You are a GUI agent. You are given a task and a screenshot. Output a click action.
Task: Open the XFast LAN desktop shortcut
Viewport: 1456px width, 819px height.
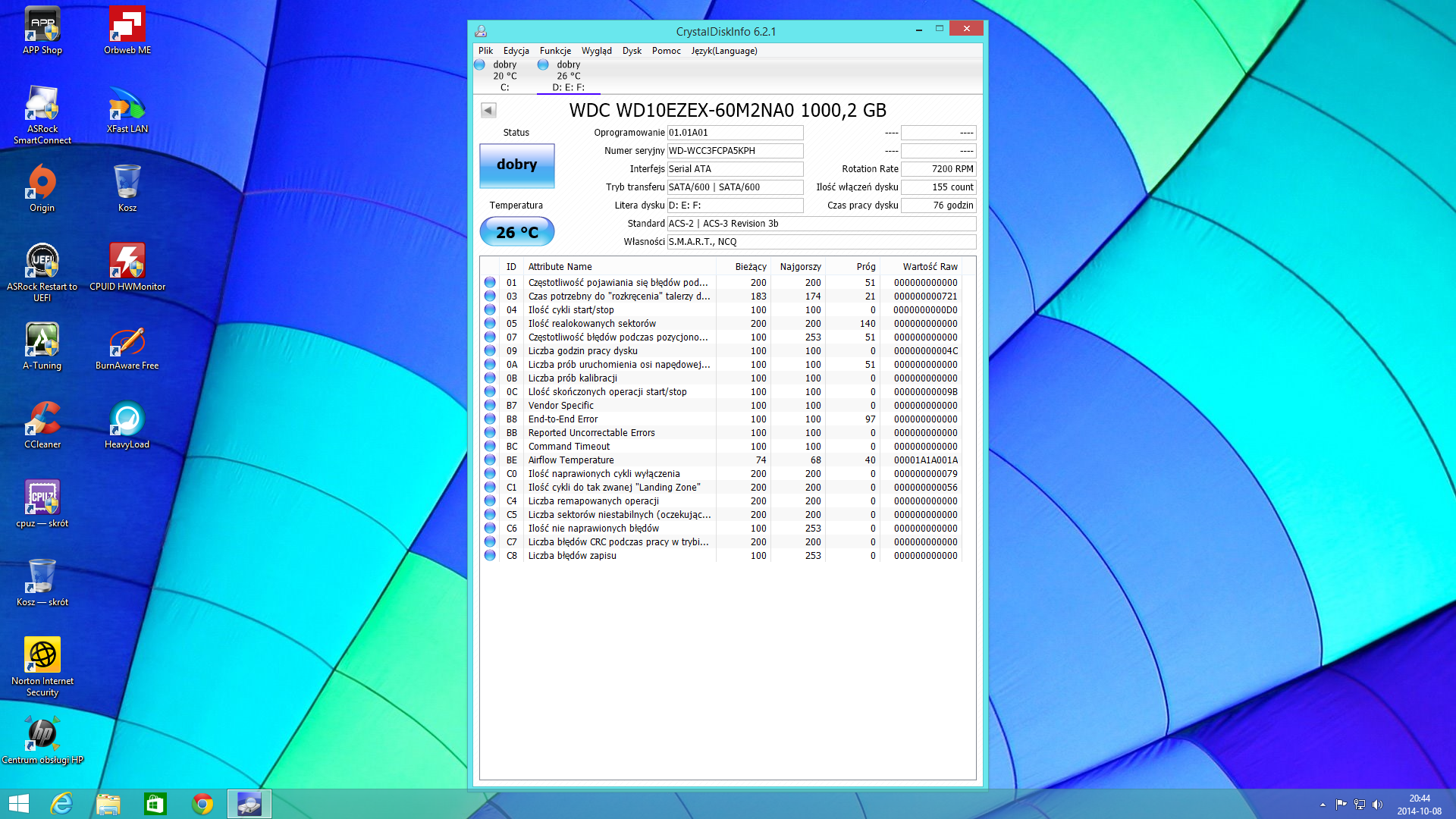(127, 109)
